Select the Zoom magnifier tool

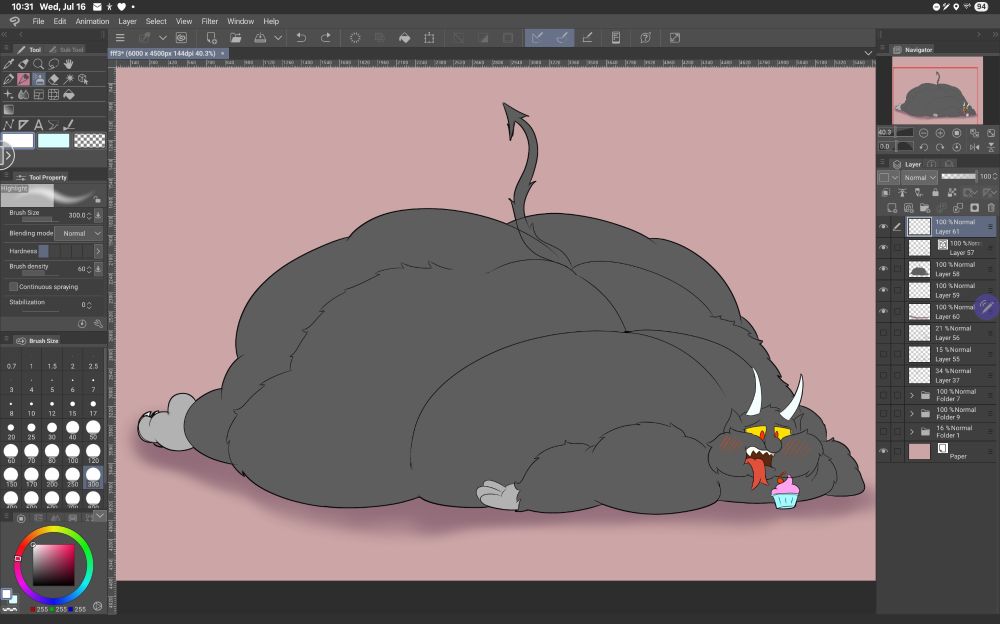click(38, 64)
